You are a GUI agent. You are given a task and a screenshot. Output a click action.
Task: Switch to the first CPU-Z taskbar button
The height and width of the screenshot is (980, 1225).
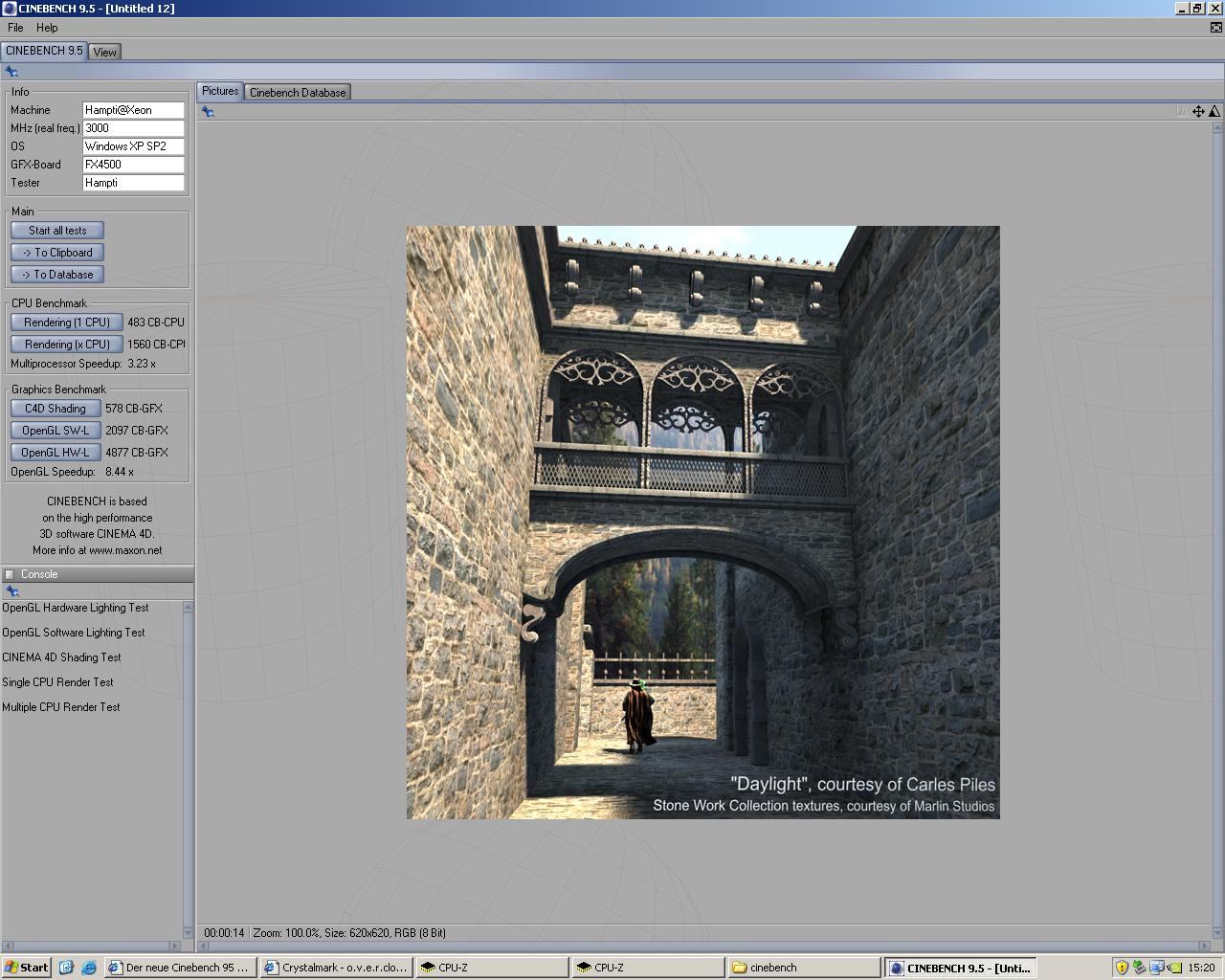[491, 968]
